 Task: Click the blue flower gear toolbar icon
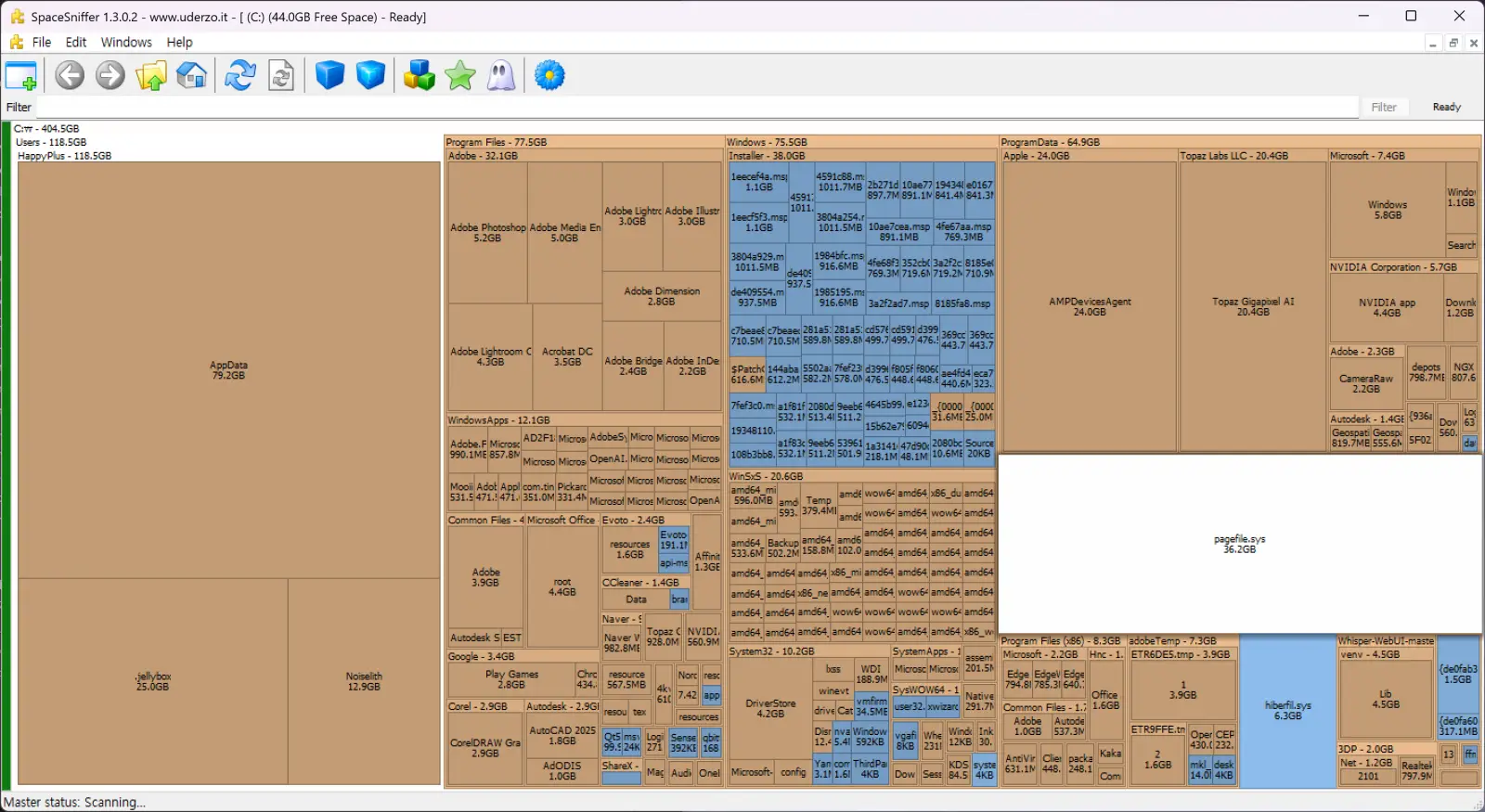(x=549, y=75)
